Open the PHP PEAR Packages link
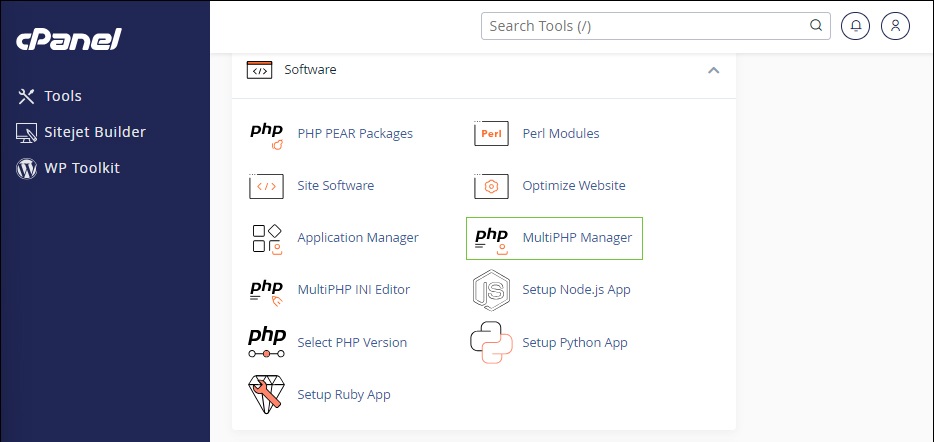 click(x=355, y=133)
